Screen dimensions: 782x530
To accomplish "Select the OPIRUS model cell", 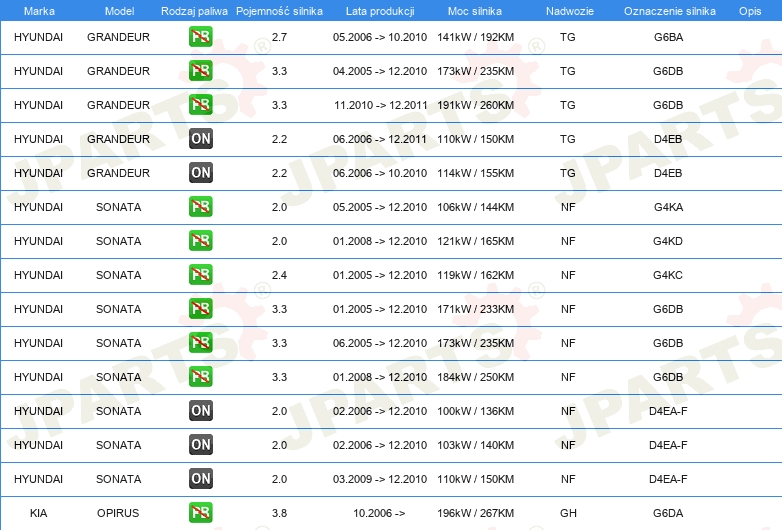I will pyautogui.click(x=118, y=513).
